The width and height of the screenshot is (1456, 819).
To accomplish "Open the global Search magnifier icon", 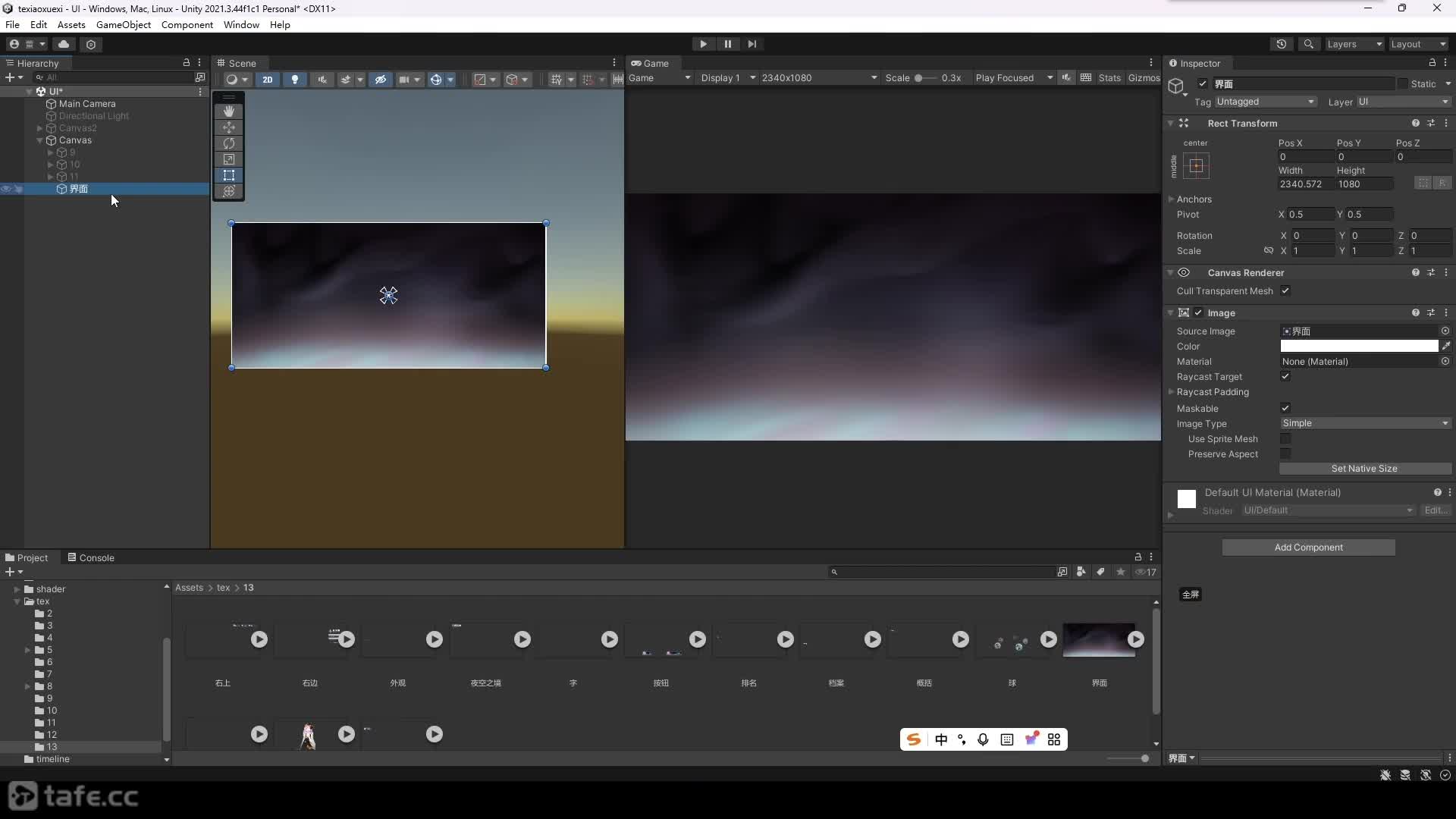I will tap(1308, 44).
